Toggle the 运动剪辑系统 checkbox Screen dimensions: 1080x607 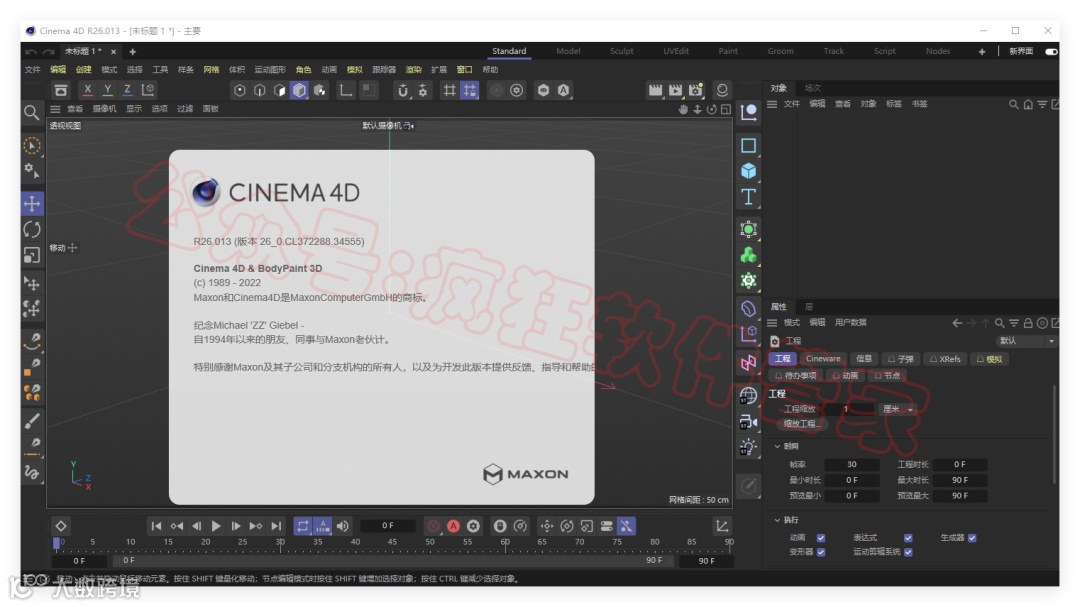(x=908, y=552)
